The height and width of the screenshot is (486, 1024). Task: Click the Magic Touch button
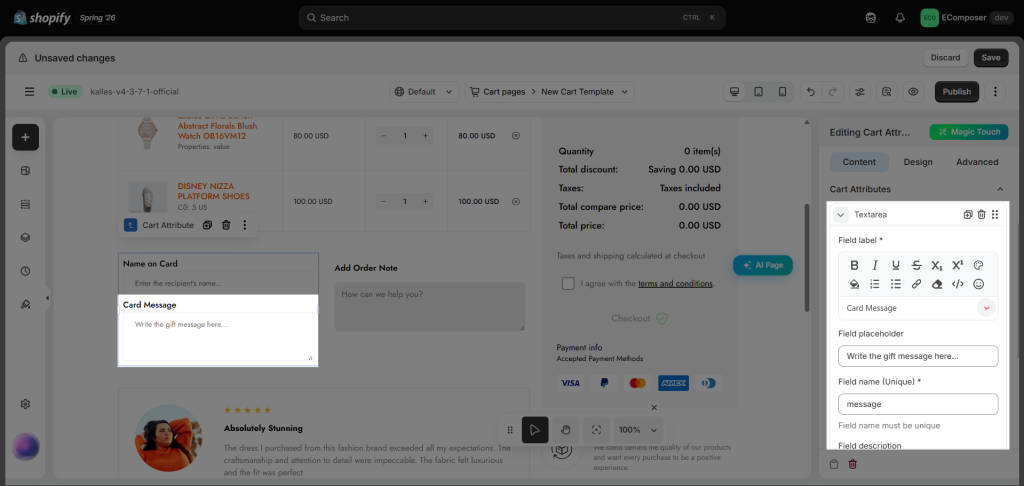coord(970,132)
